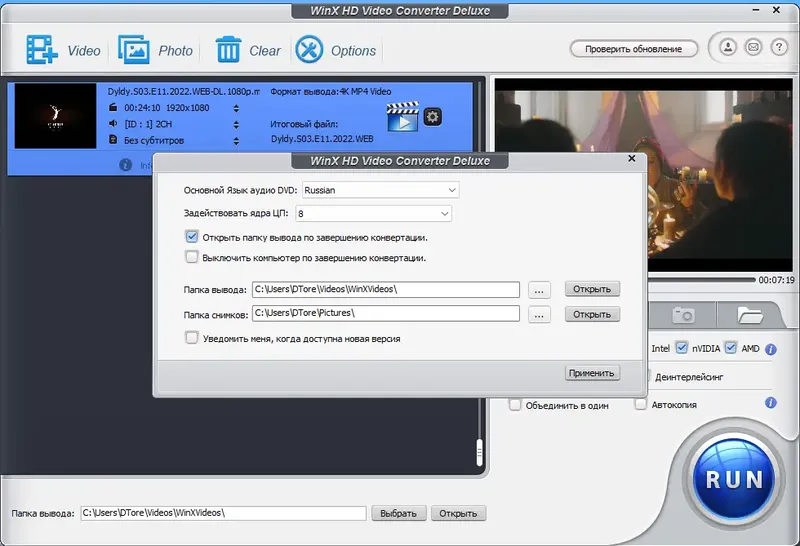Image resolution: width=800 pixels, height=546 pixels.
Task: Minimize the main converter window
Action: (756, 10)
